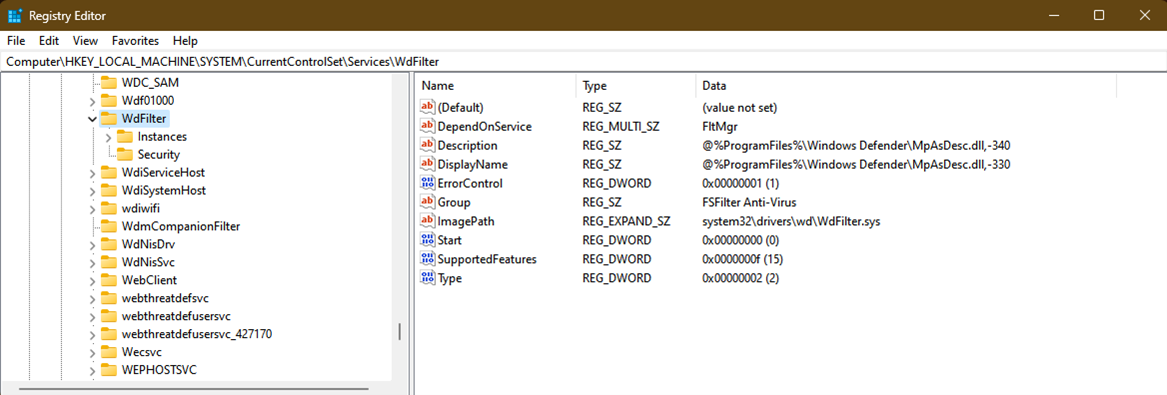Expand the webthreatdefsvc key

pyautogui.click(x=92, y=298)
